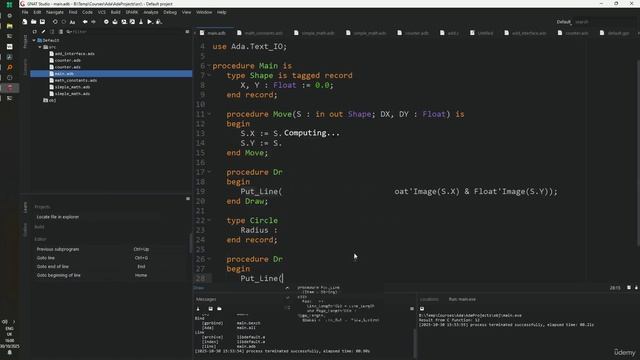Viewport: 640px width, 360px height.
Task: Fold procedure Draw at line 17
Action: 209,172
